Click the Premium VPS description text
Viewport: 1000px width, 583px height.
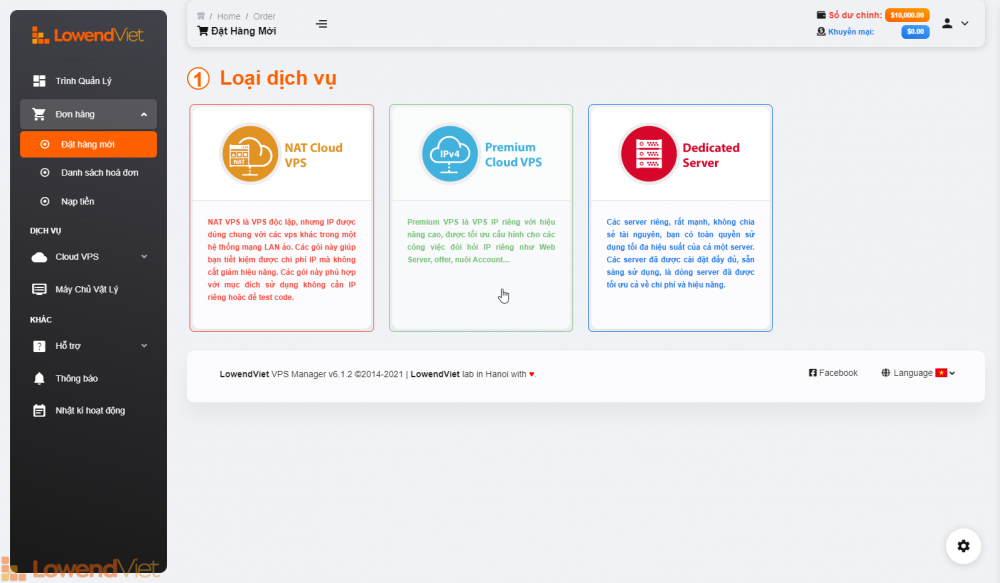(x=482, y=240)
